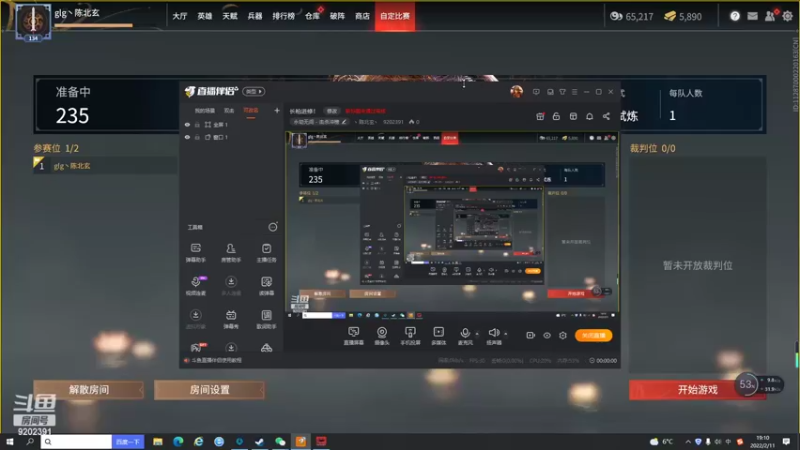The height and width of the screenshot is (450, 800).
Task: Click the 直播屏幕 screen capture source
Action: point(354,336)
